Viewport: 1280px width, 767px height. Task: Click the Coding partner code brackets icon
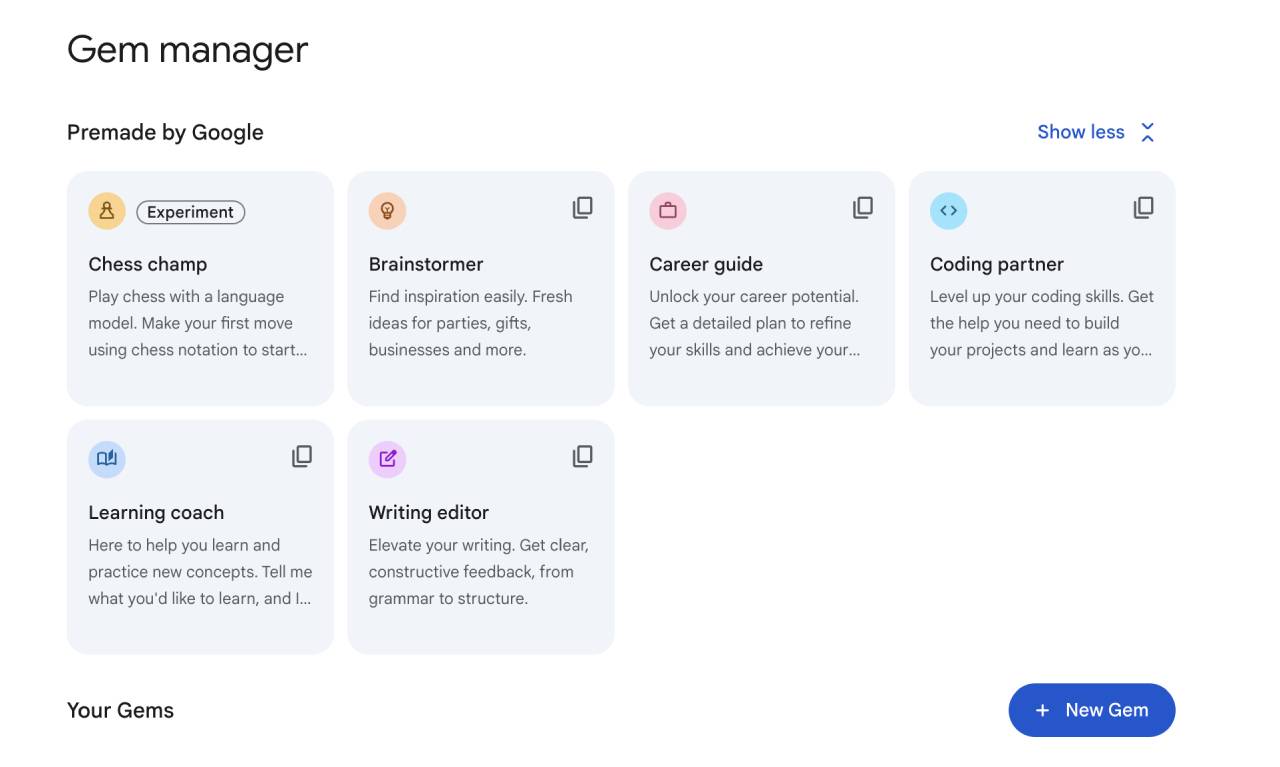(x=949, y=211)
